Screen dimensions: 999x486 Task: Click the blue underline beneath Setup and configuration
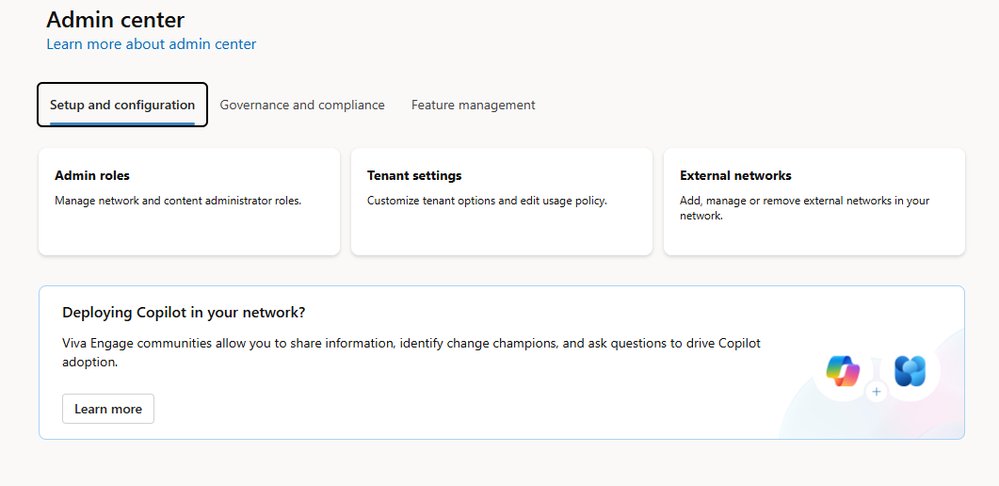tap(122, 123)
